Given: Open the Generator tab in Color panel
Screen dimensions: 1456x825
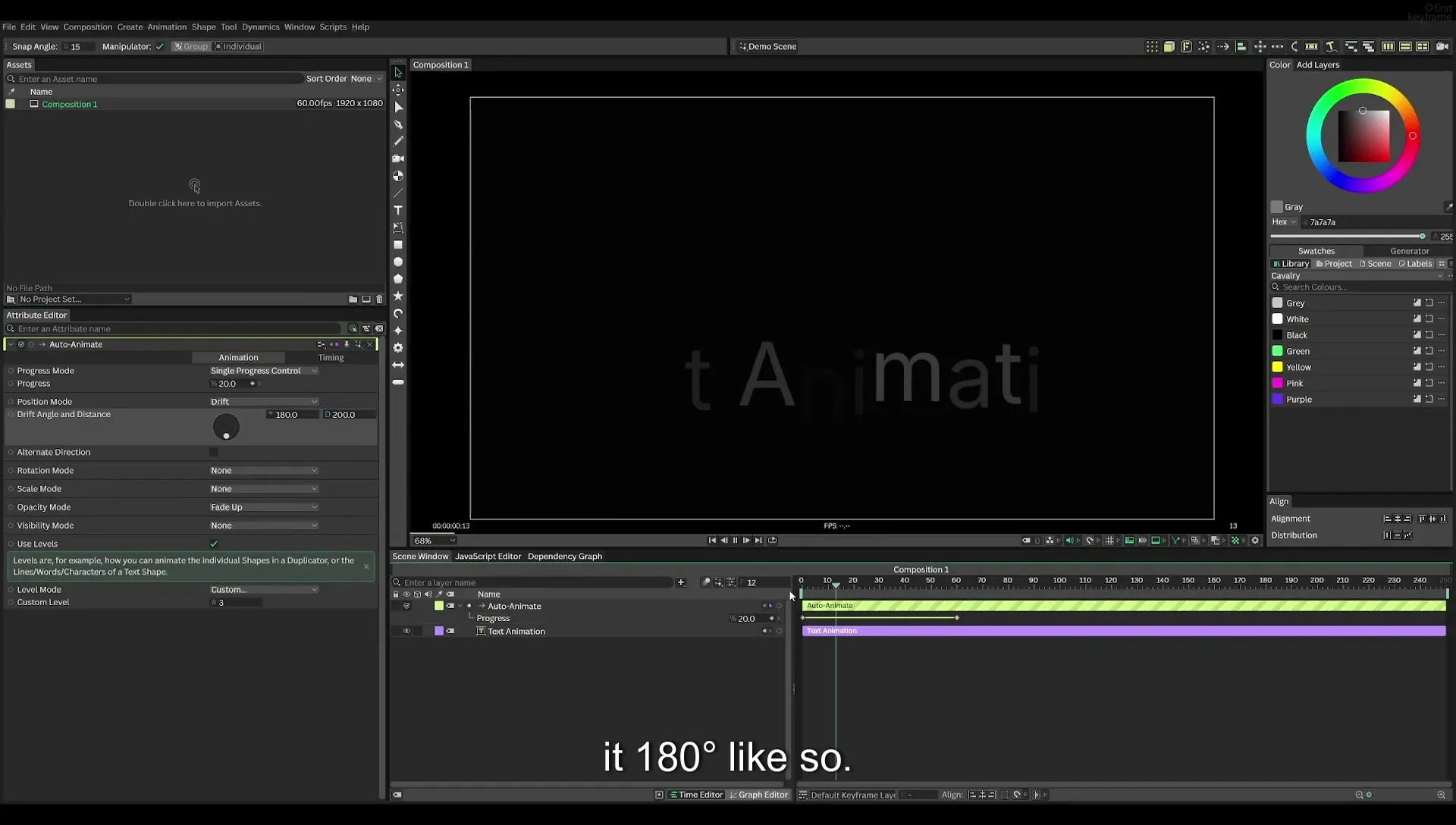Looking at the screenshot, I should 1409,251.
